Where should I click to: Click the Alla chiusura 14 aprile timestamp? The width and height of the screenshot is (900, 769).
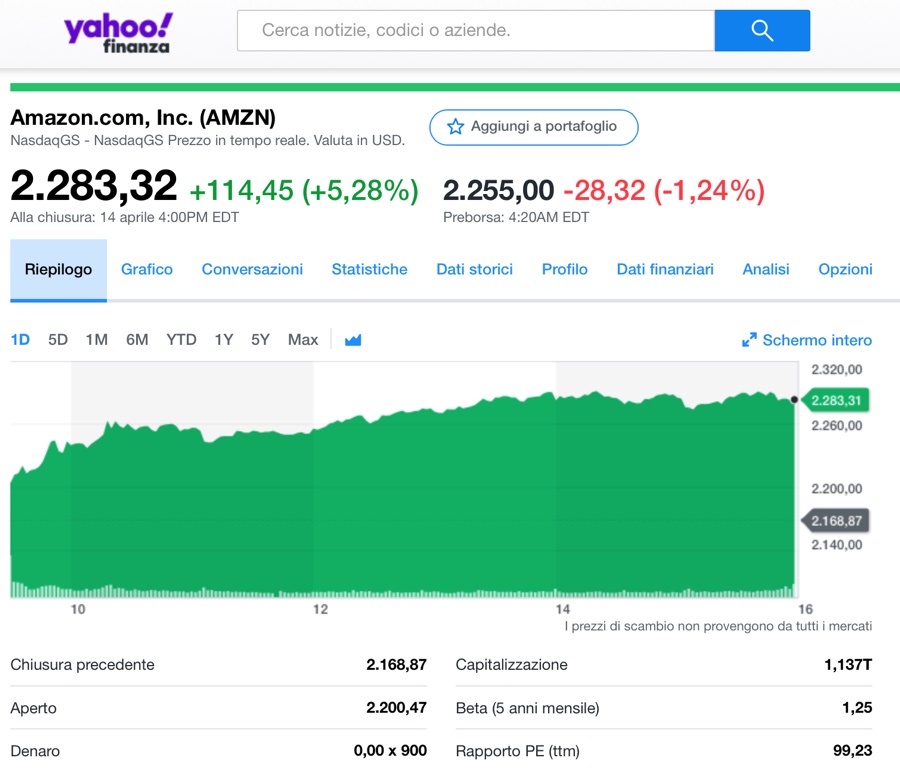(x=125, y=218)
